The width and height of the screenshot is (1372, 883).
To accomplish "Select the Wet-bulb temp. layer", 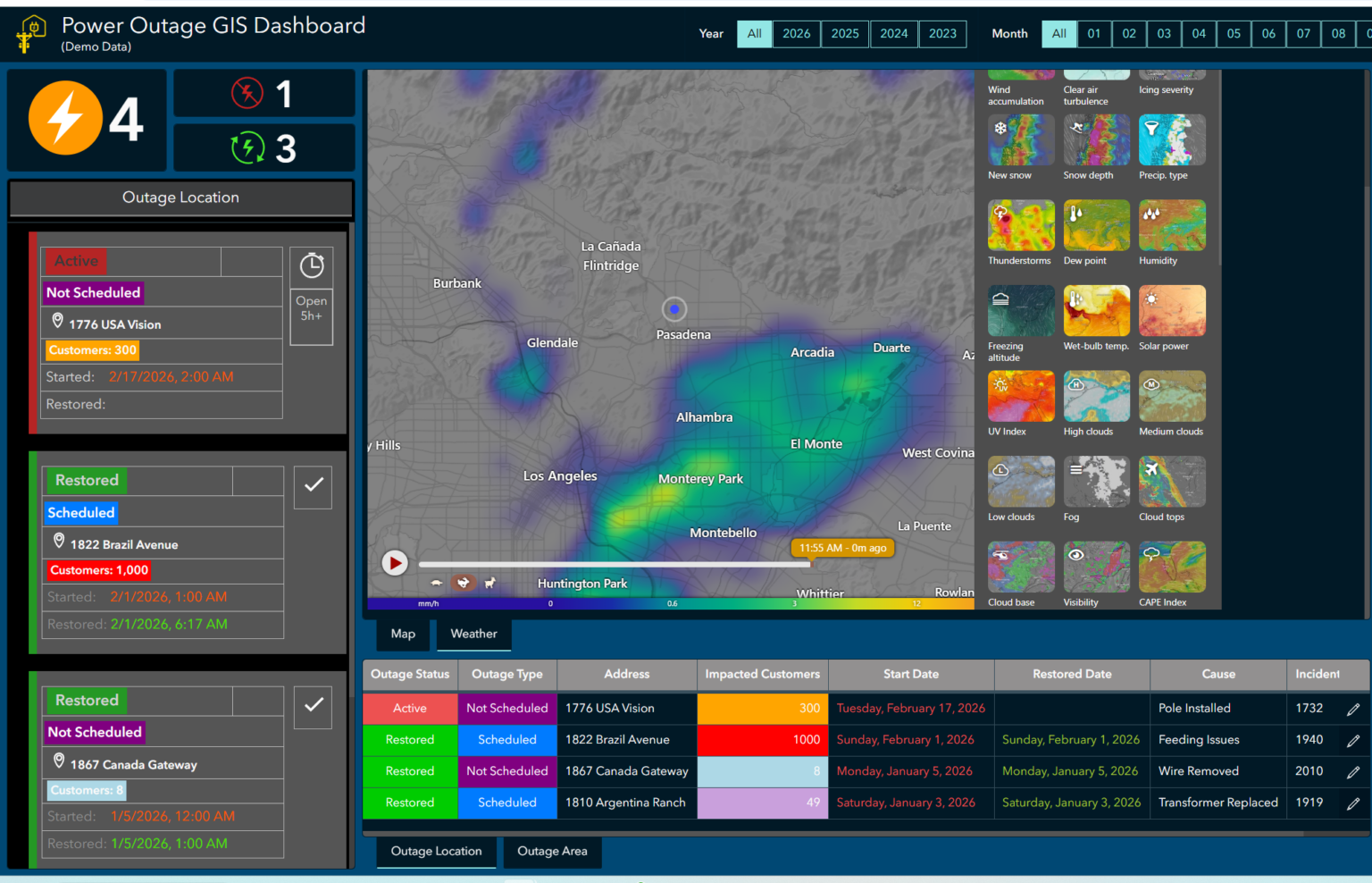I will [1096, 311].
